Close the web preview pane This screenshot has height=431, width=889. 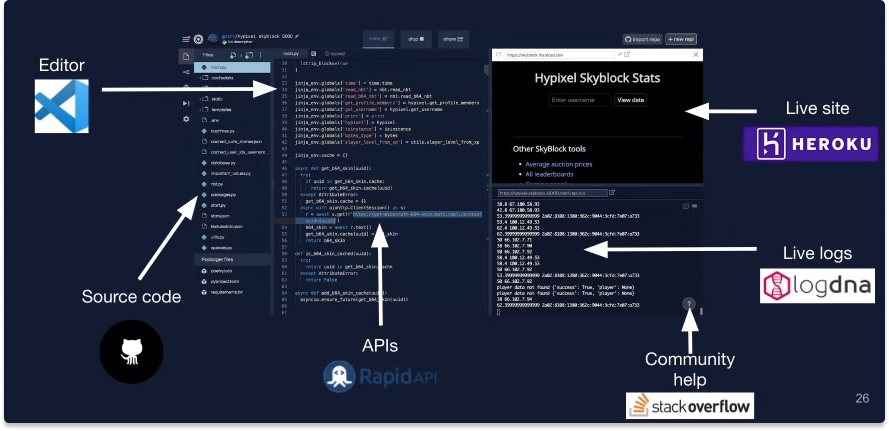[x=696, y=54]
